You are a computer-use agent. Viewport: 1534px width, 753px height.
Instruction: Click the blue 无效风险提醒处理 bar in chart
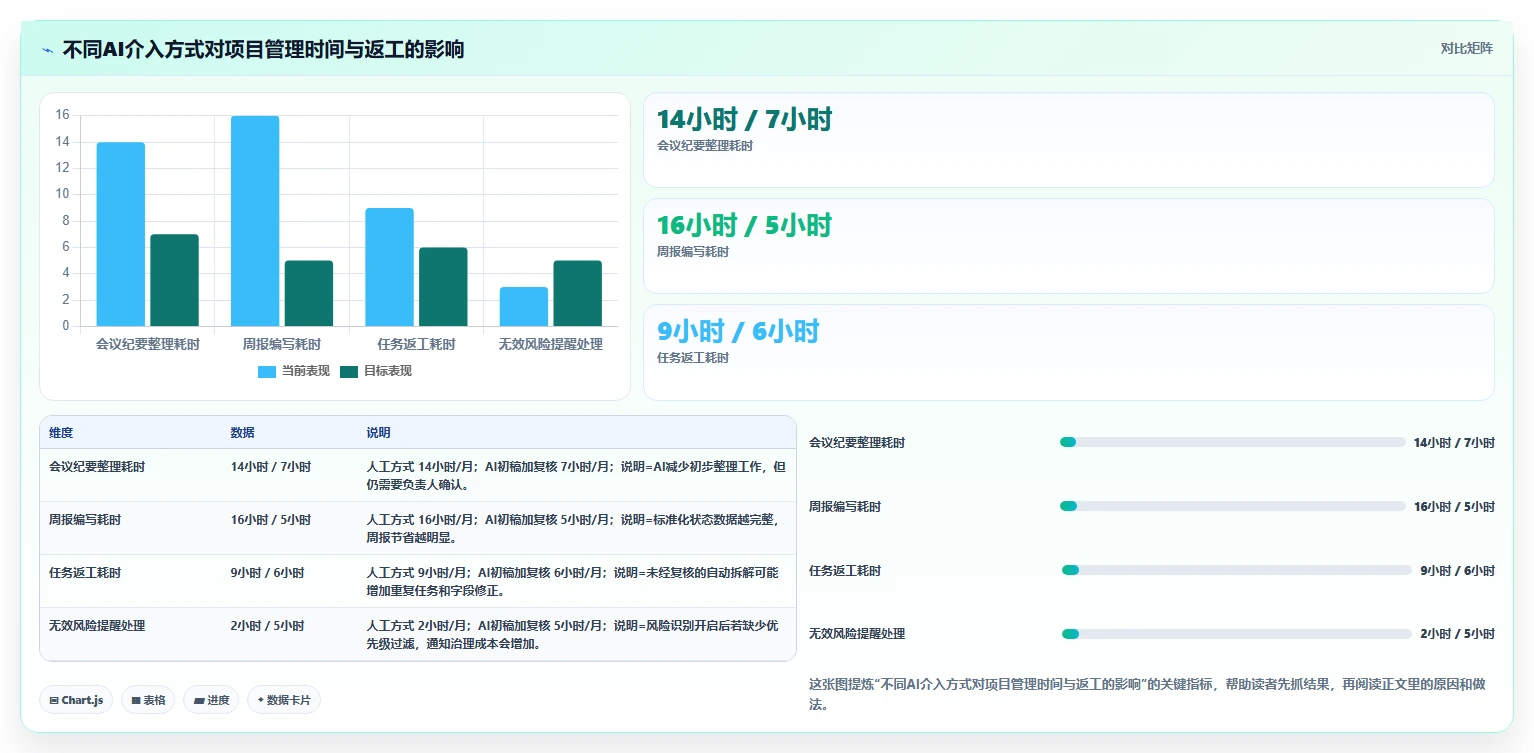coord(524,306)
